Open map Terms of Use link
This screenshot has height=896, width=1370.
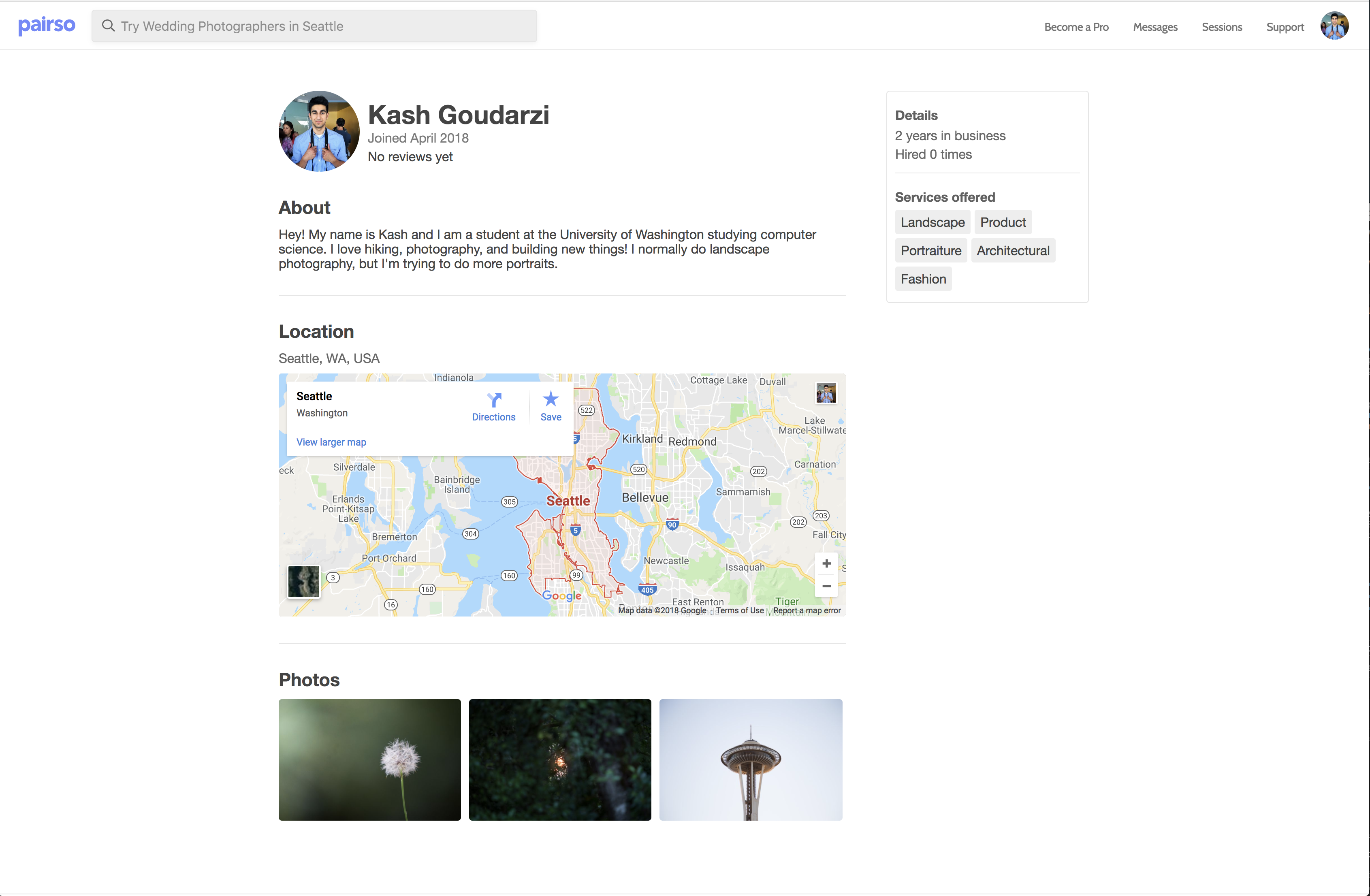[x=740, y=610]
